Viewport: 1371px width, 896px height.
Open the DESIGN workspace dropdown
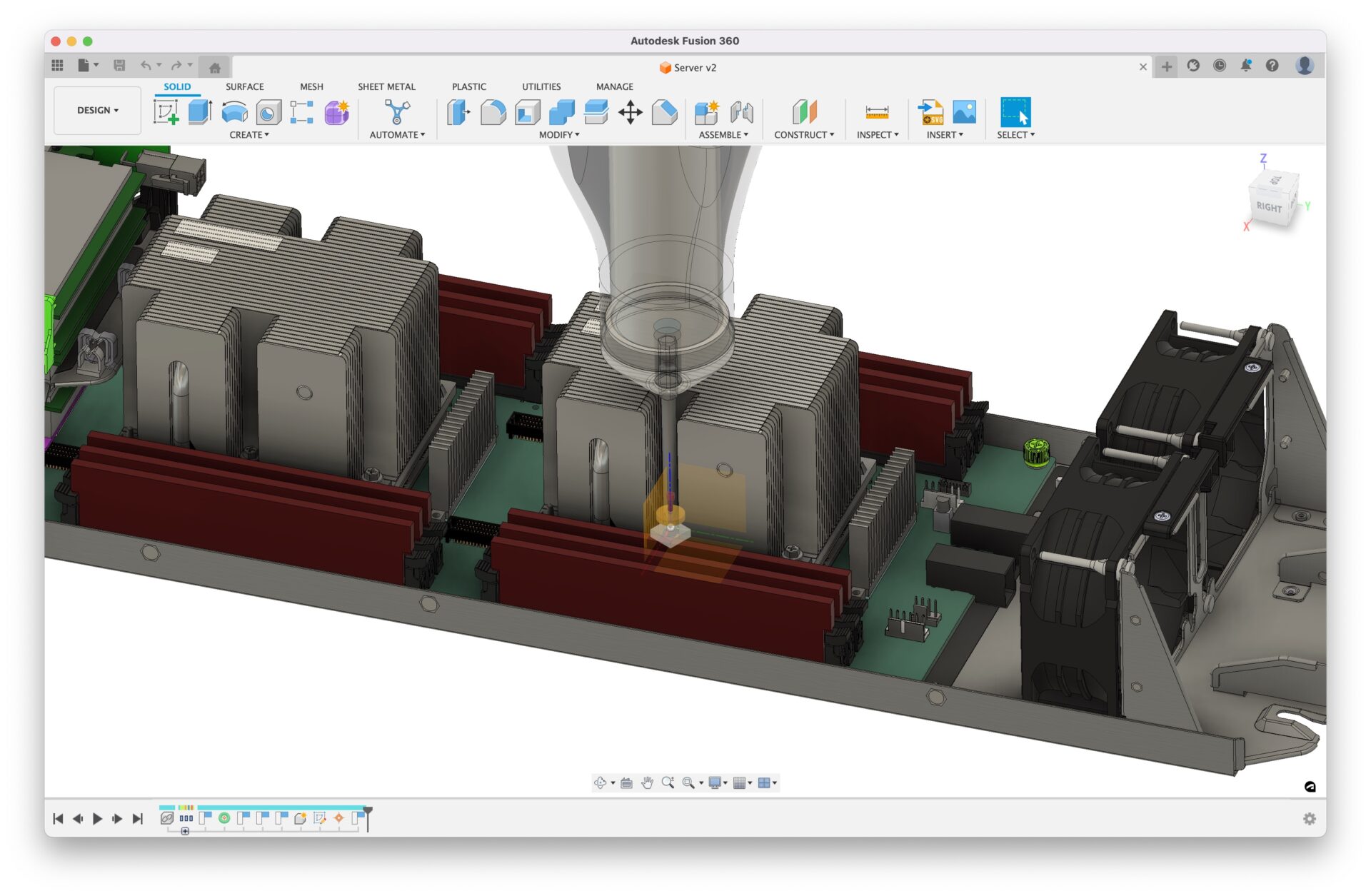[x=98, y=110]
